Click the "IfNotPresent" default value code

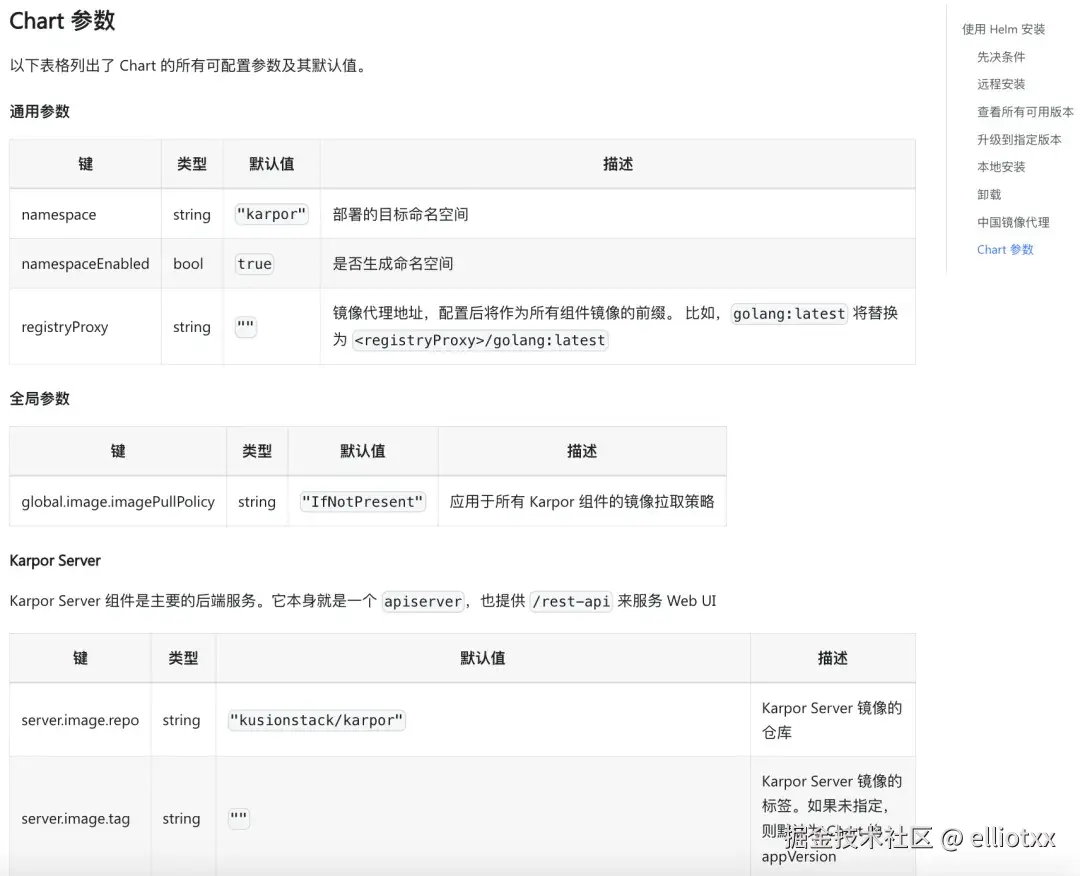coord(362,502)
